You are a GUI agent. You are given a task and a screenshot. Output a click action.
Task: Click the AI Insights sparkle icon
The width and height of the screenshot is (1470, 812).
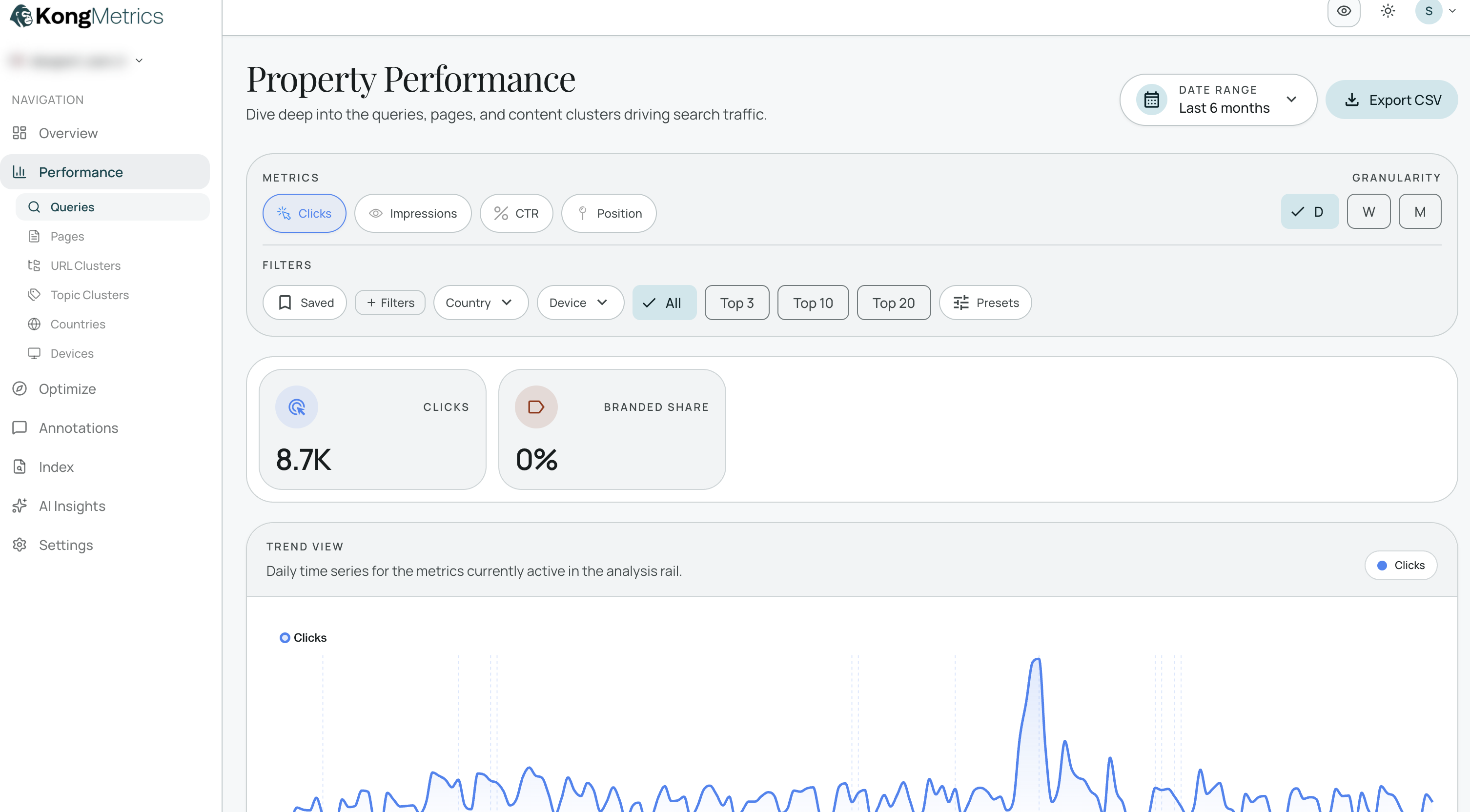click(x=20, y=506)
